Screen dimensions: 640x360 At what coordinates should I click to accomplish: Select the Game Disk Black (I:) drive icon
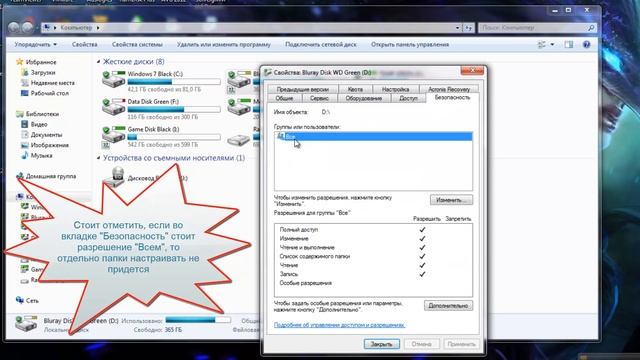pos(113,136)
